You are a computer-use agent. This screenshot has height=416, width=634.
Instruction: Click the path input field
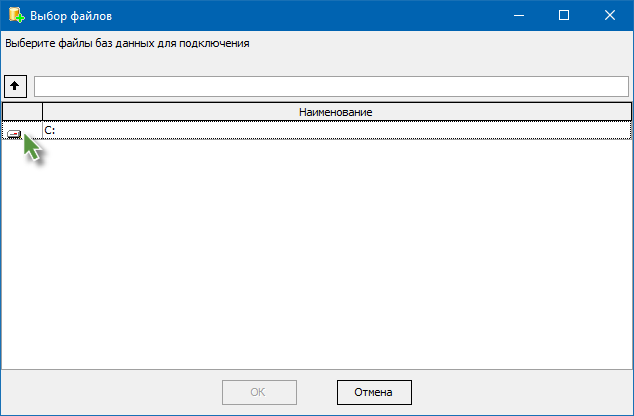coord(331,87)
